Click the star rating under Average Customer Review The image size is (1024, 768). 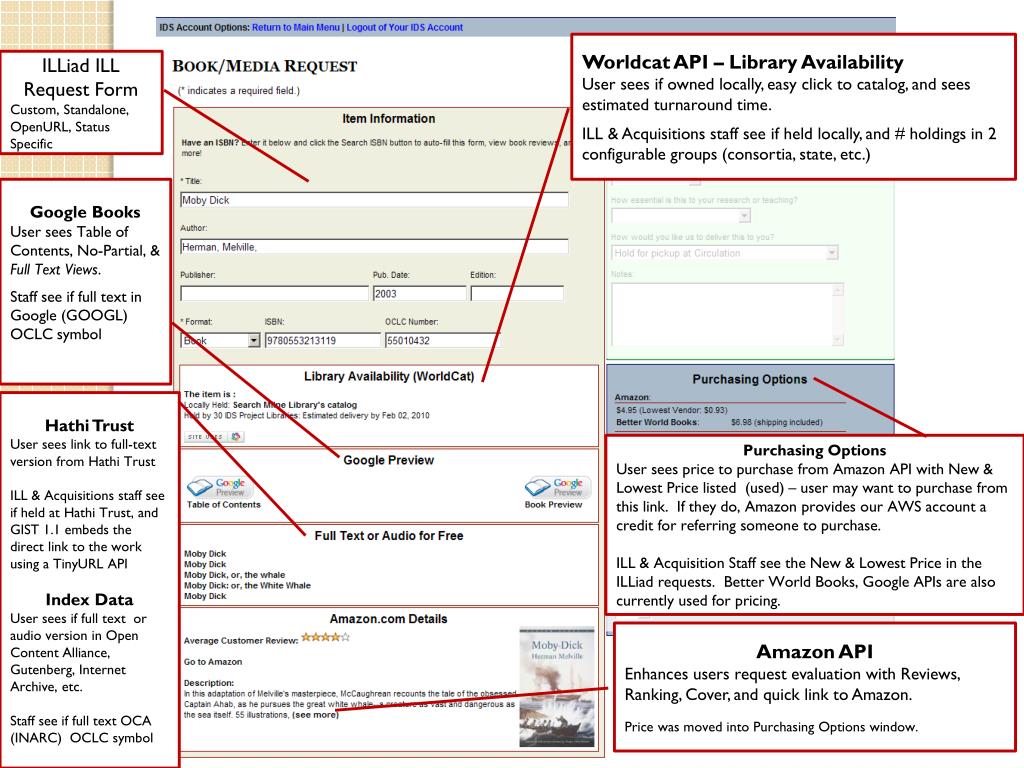coord(325,637)
